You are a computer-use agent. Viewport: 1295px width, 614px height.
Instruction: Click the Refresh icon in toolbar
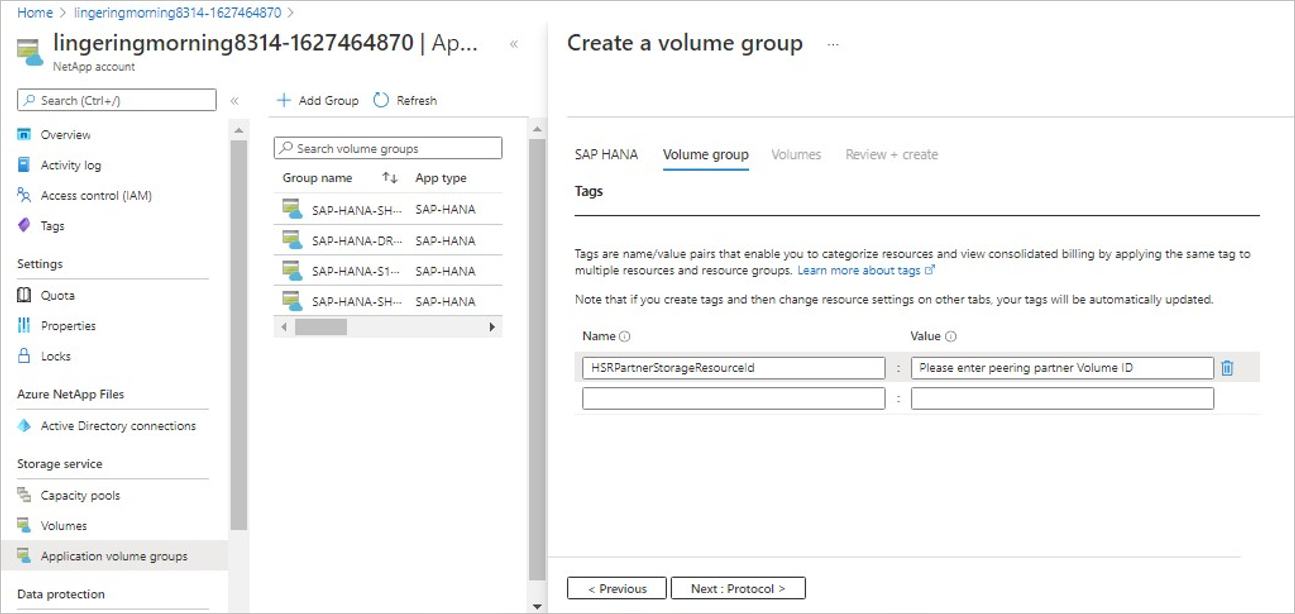381,100
